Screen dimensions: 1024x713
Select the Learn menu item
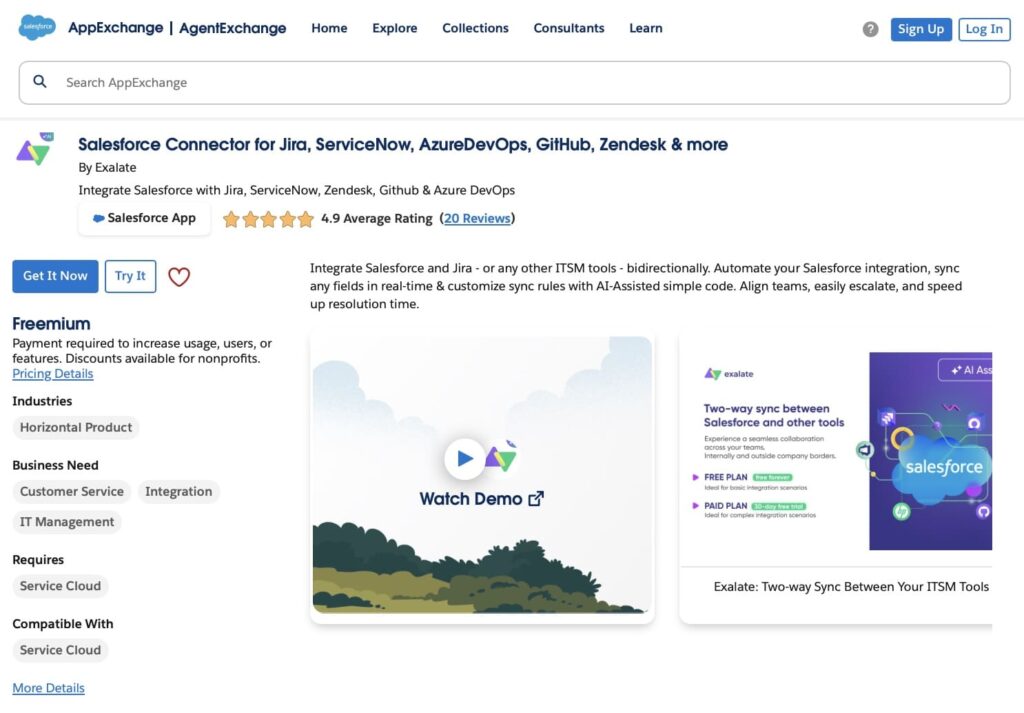[646, 28]
